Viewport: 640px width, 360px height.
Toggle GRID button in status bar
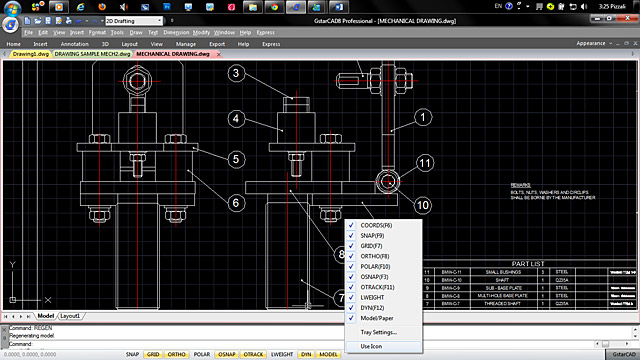pyautogui.click(x=153, y=354)
